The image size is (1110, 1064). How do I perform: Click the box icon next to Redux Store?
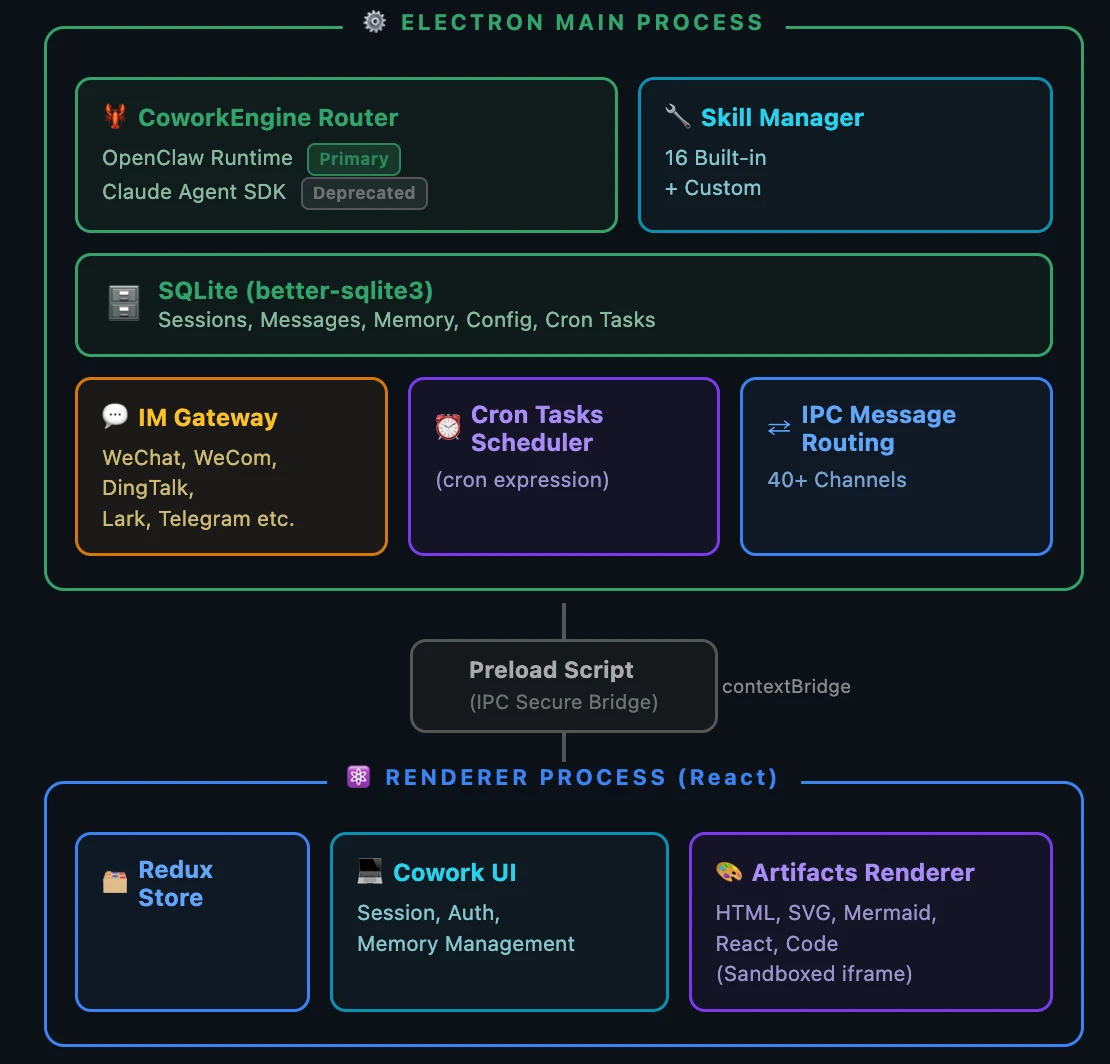coord(115,882)
